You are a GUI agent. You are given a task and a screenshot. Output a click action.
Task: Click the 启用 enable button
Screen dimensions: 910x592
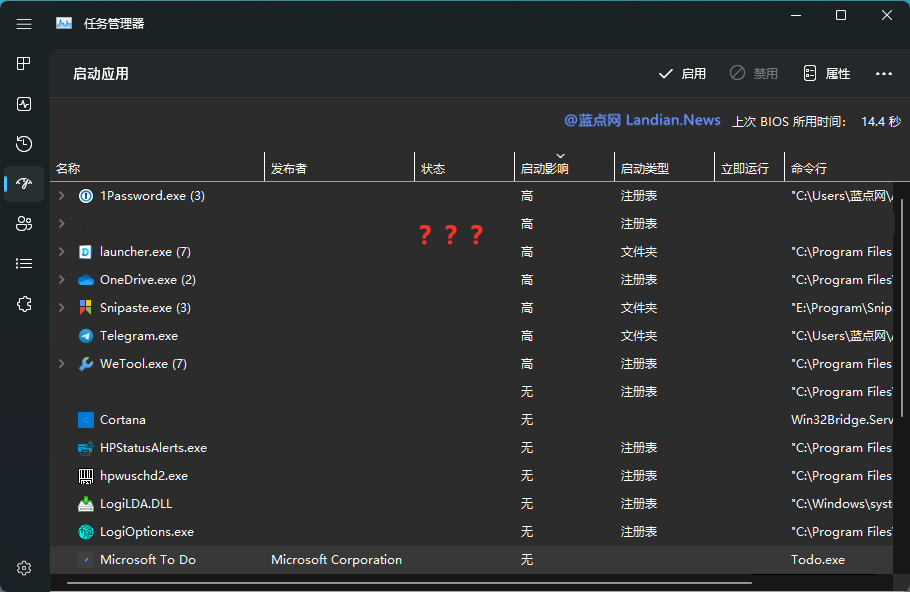click(684, 73)
